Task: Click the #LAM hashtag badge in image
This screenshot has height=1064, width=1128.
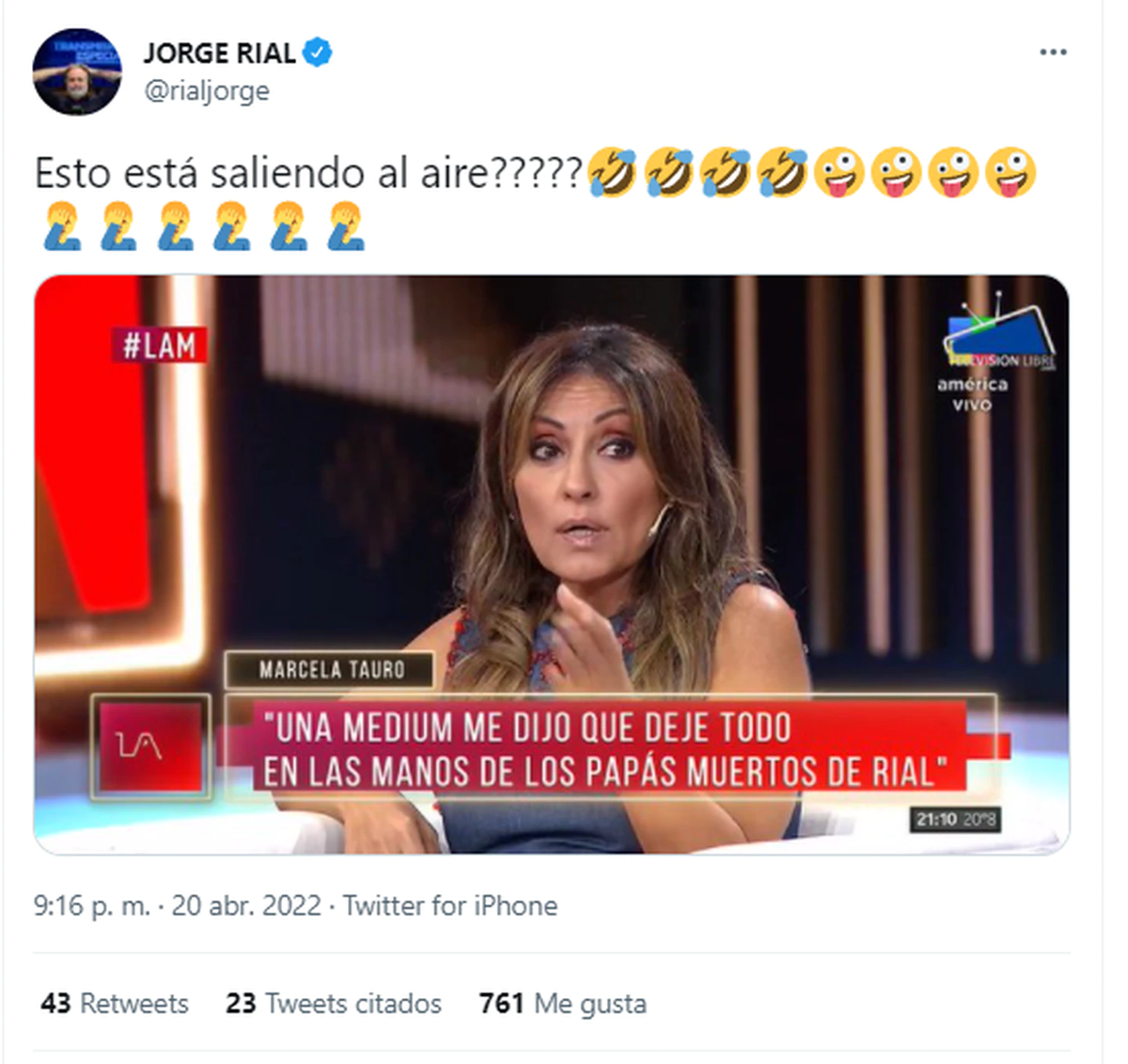Action: pyautogui.click(x=159, y=345)
